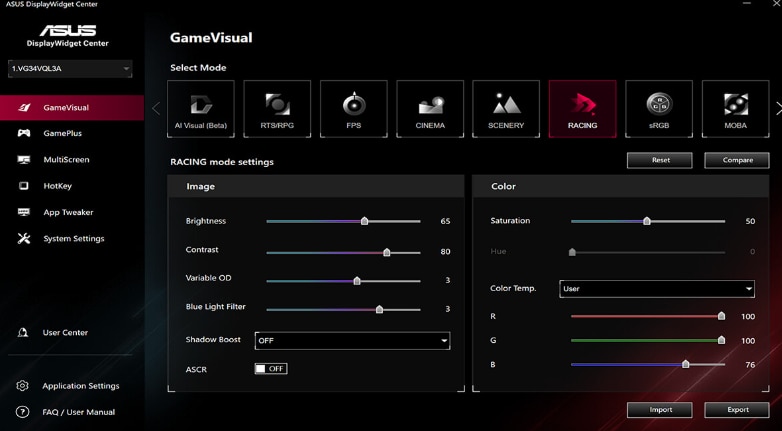
Task: Open the Shadow Boost dropdown
Action: pos(352,341)
